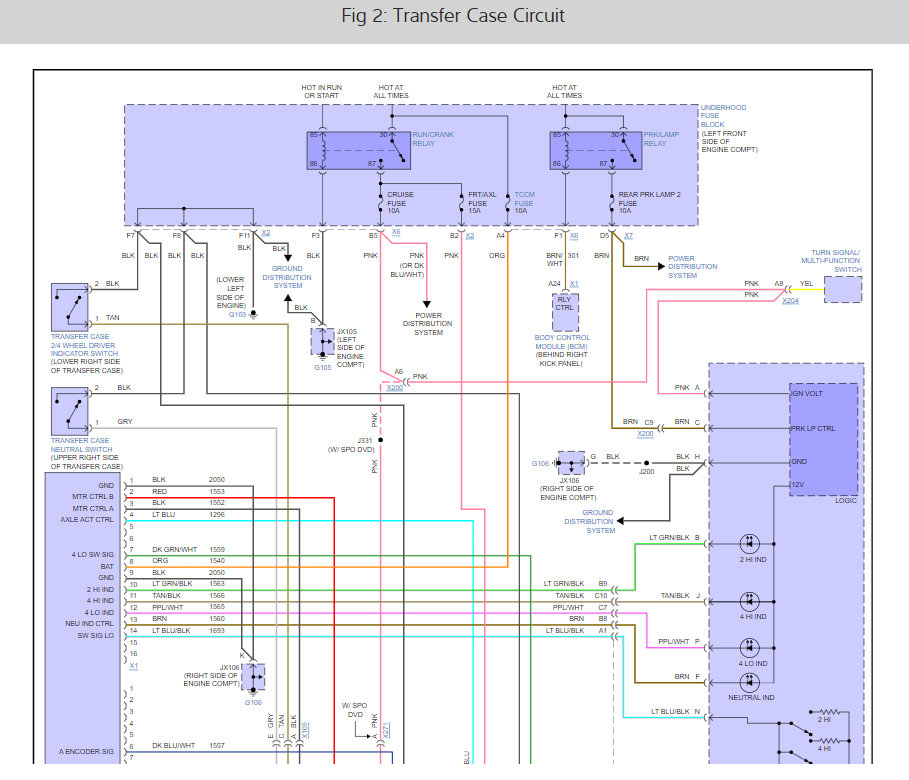Click the G103 ground label
909x780 pixels.
tap(237, 315)
